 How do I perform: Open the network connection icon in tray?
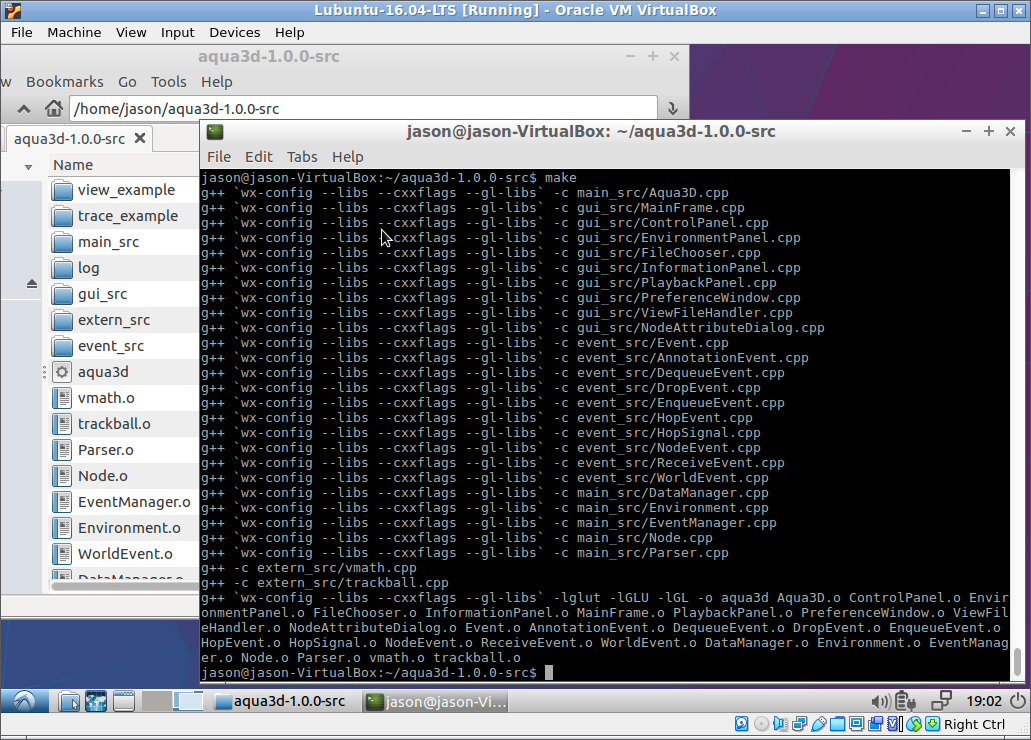click(x=942, y=701)
